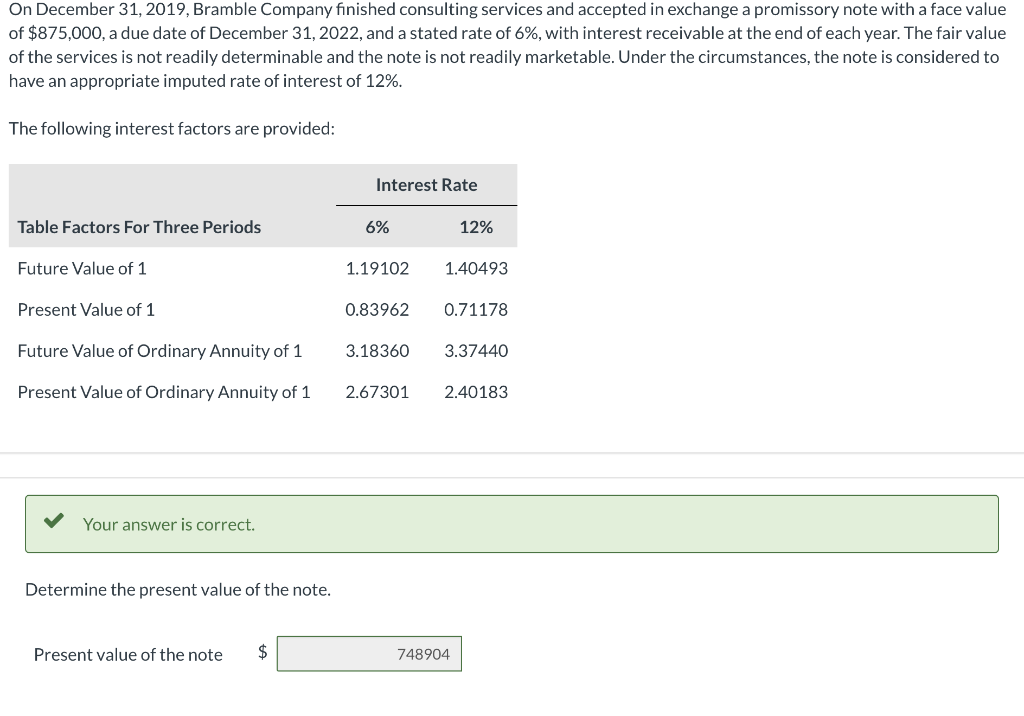Click the factor value 0.83962
Image resolution: width=1024 pixels, height=716 pixels.
(x=377, y=309)
